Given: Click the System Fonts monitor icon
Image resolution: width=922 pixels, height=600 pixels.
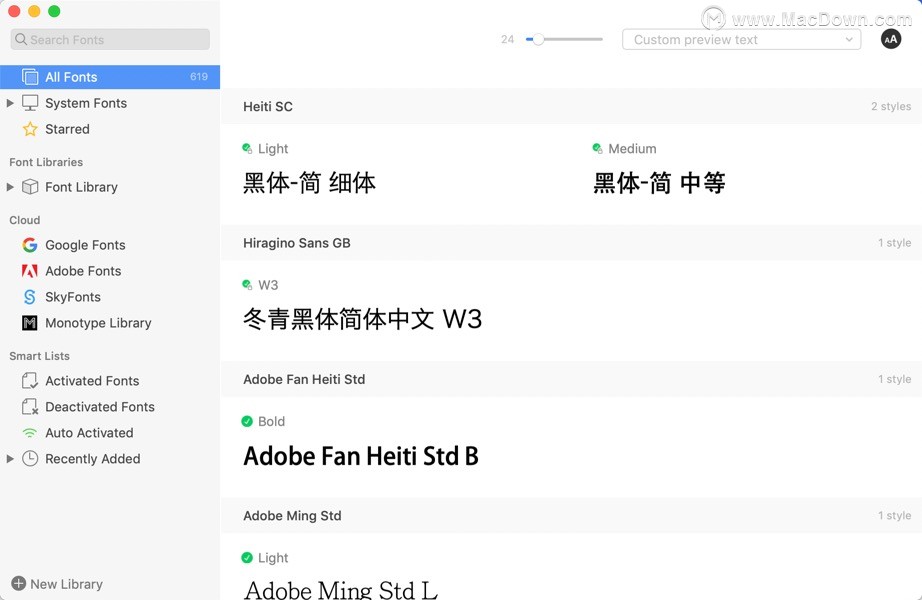Looking at the screenshot, I should 30,103.
